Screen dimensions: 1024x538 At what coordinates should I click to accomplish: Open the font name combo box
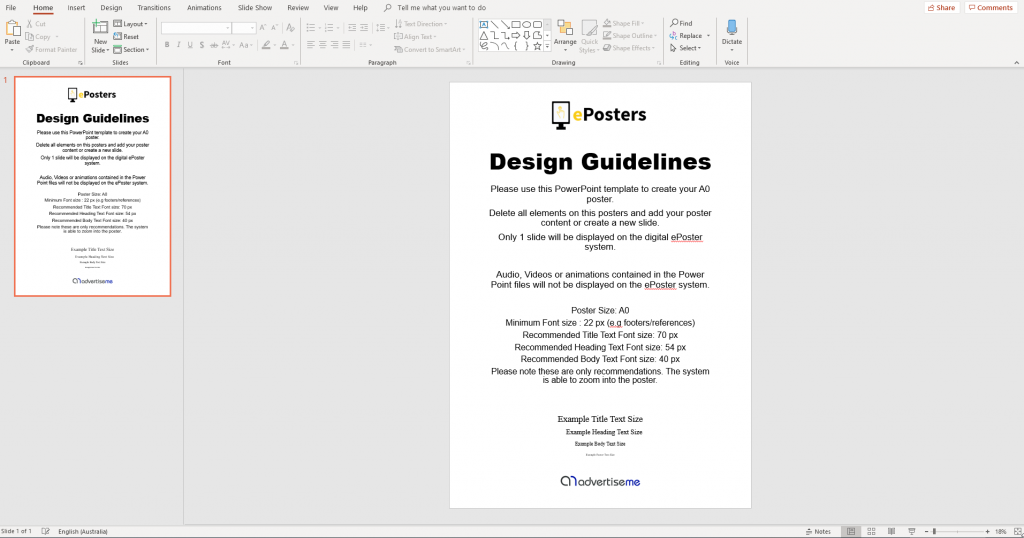[196, 28]
